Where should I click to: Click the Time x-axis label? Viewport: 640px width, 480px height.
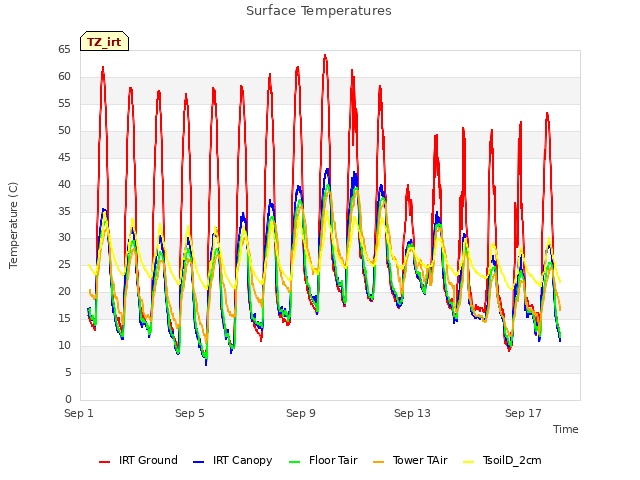(566, 429)
